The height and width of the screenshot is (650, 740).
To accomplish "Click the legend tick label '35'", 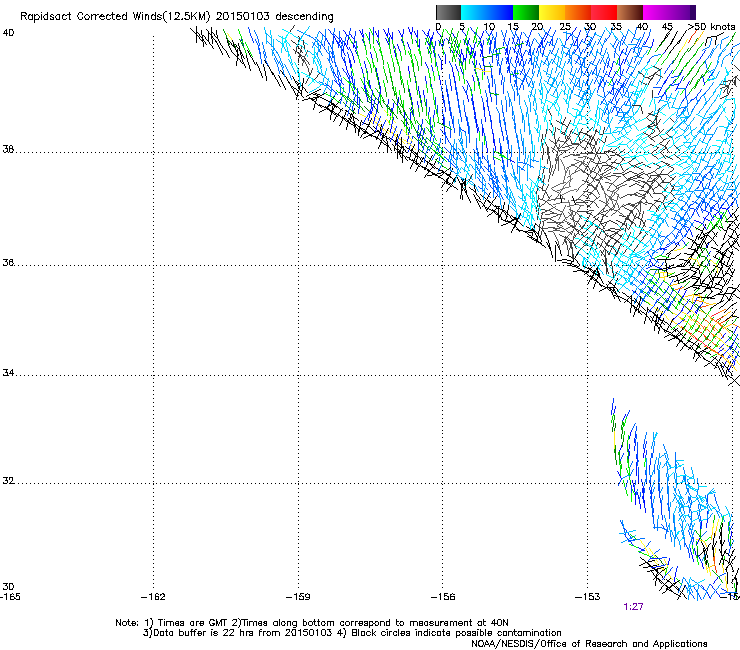I will click(x=616, y=27).
